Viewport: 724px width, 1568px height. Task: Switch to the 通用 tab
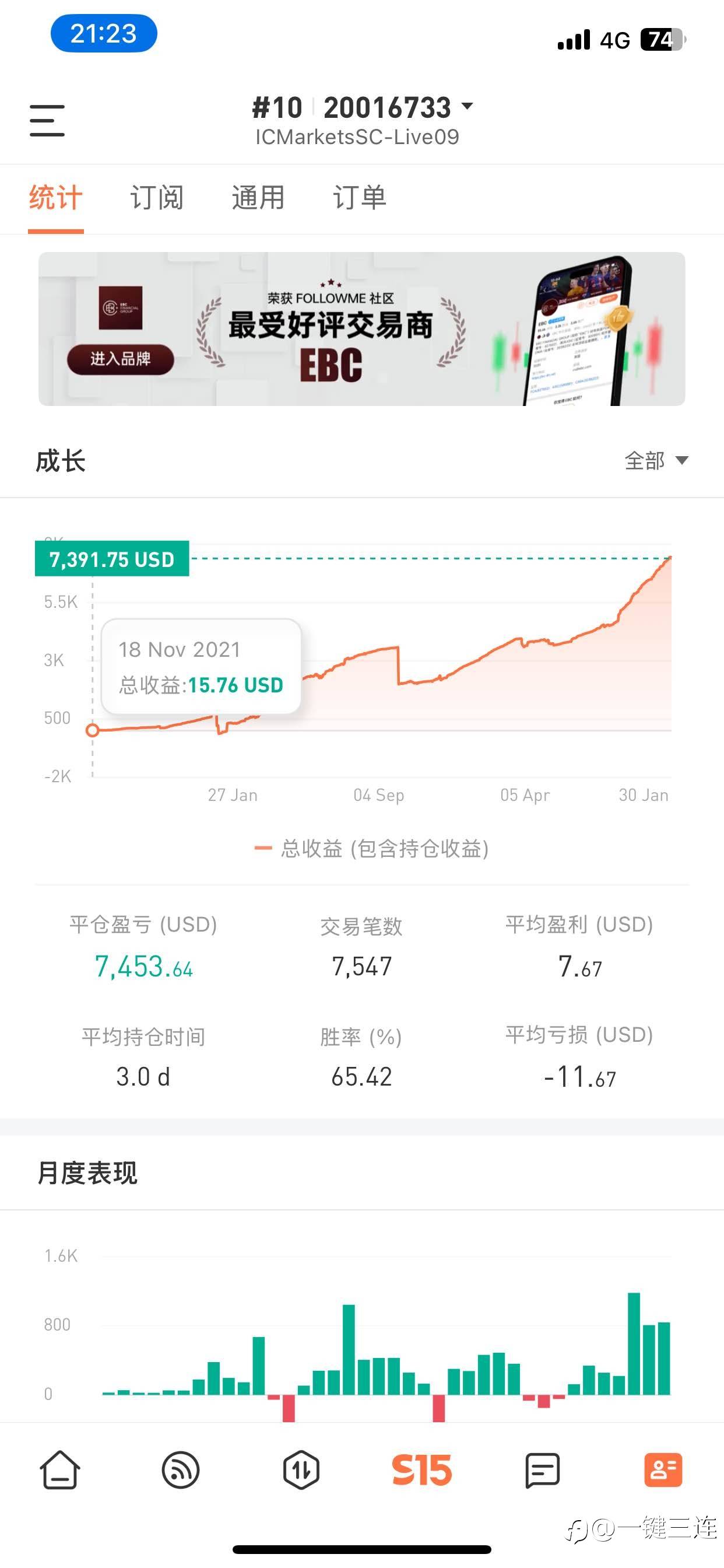[x=258, y=198]
